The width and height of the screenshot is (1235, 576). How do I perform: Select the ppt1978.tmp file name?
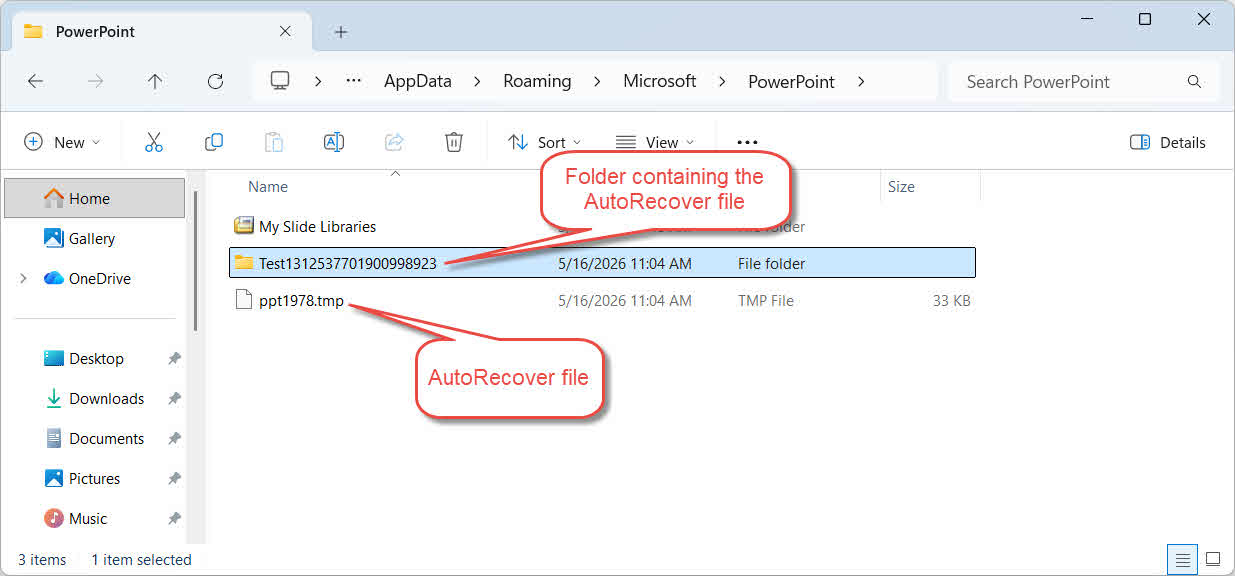tap(301, 300)
